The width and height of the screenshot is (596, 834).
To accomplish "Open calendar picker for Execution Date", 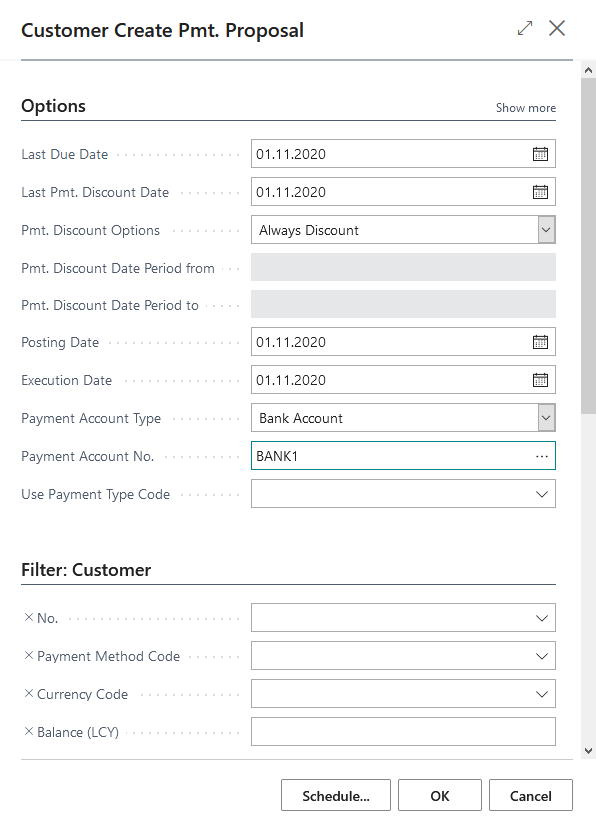I will pos(540,379).
